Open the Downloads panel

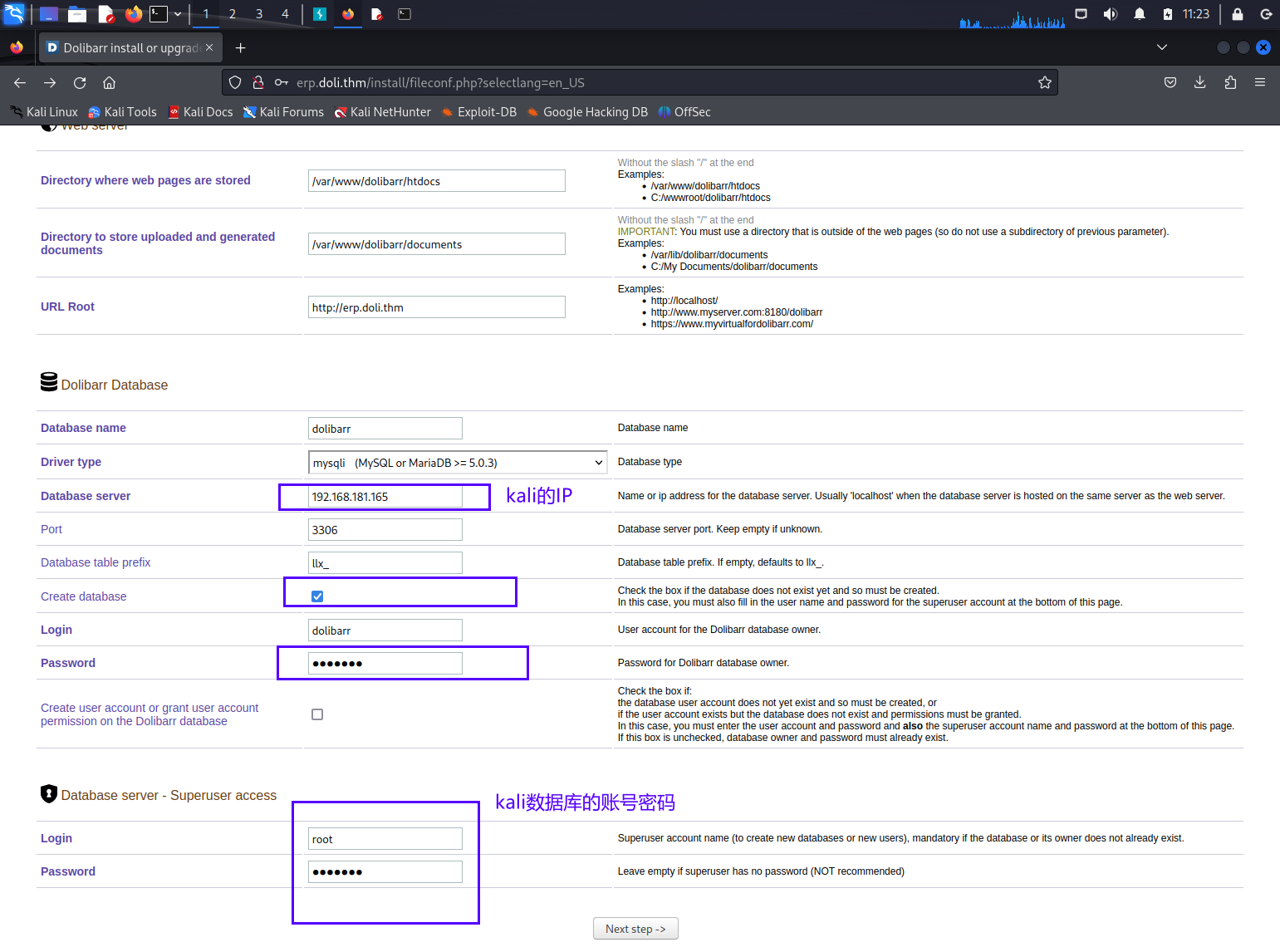pos(1200,82)
